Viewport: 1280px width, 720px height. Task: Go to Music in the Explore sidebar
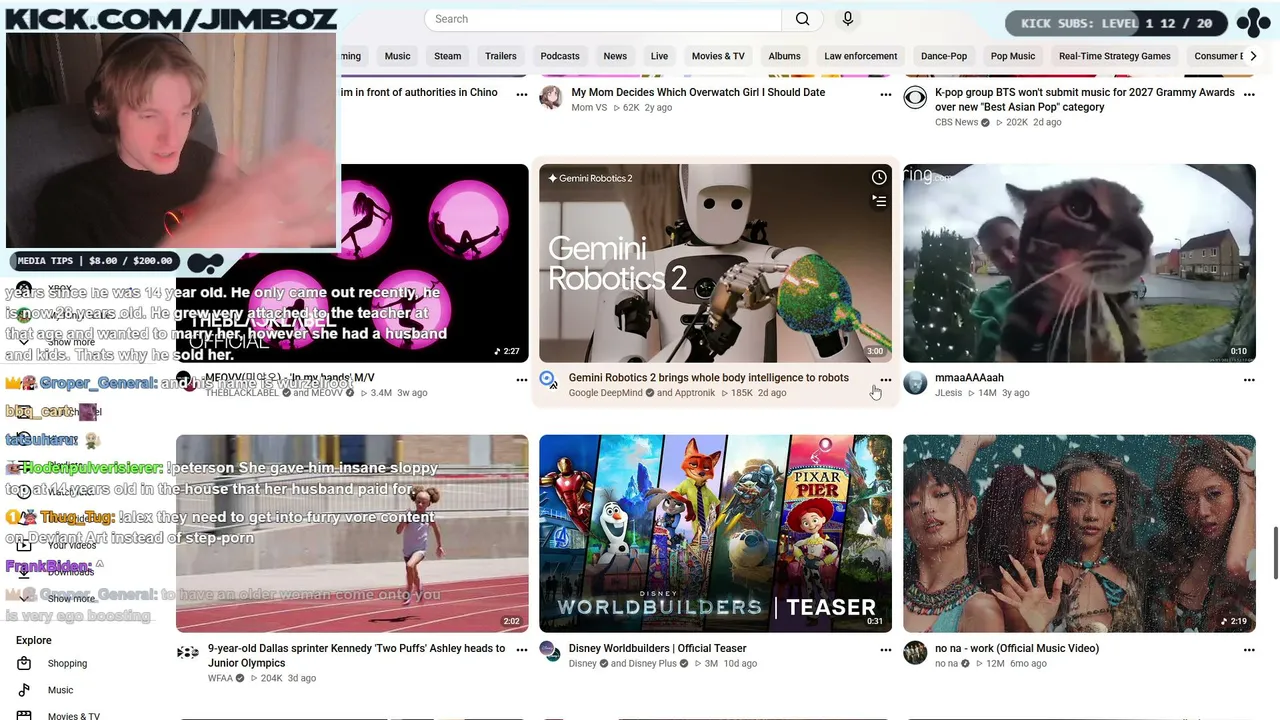point(60,690)
